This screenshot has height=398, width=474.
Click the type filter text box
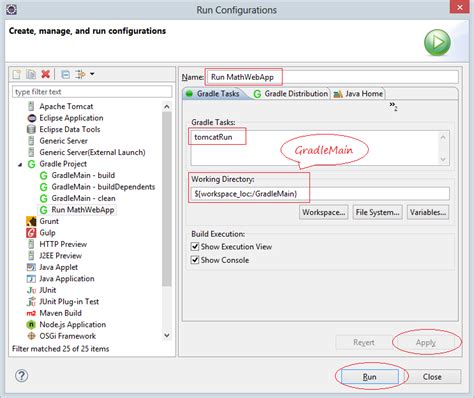click(92, 92)
